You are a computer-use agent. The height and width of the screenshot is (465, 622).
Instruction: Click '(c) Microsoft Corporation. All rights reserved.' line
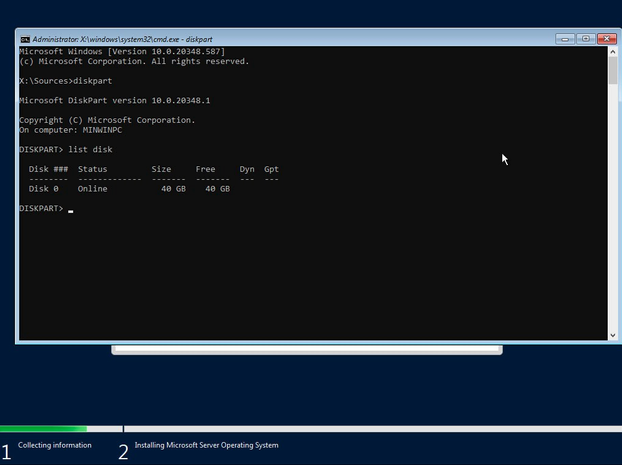[x=134, y=61]
